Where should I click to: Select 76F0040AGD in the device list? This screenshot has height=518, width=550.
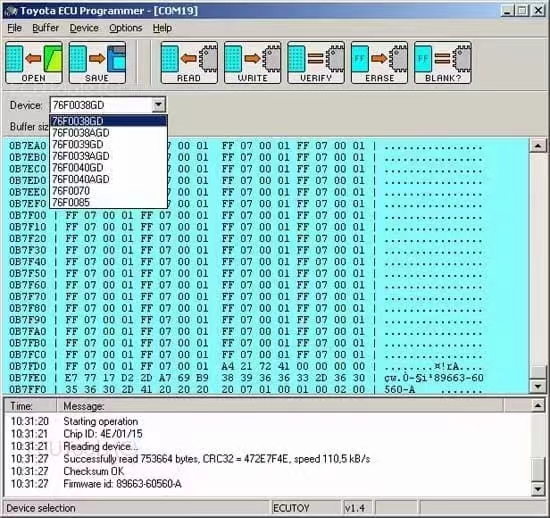108,179
